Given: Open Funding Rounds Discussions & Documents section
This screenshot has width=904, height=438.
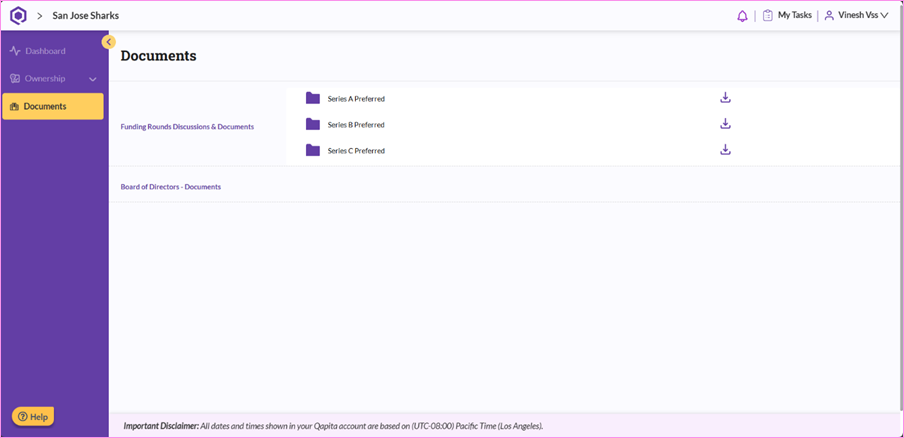Looking at the screenshot, I should (187, 127).
